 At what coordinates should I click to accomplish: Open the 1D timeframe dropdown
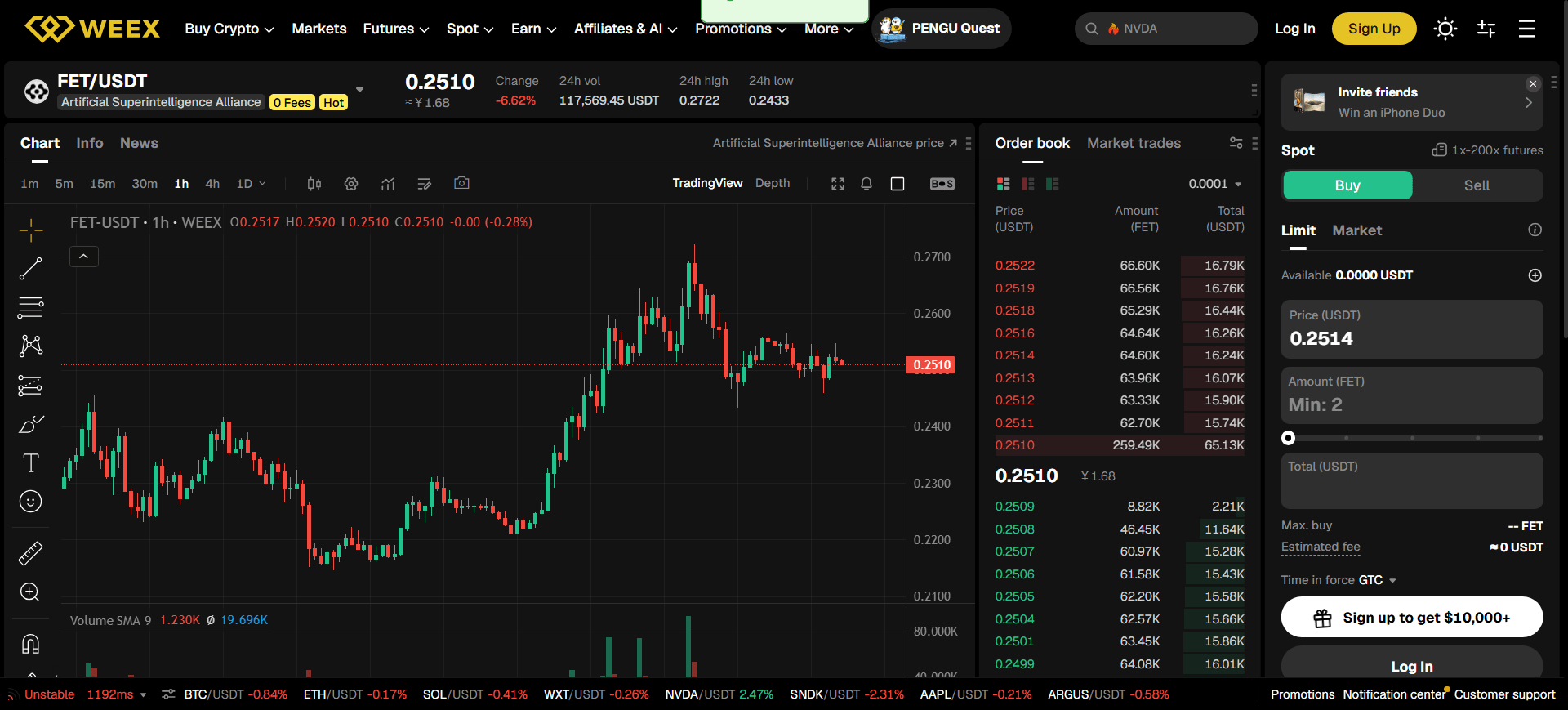point(251,184)
